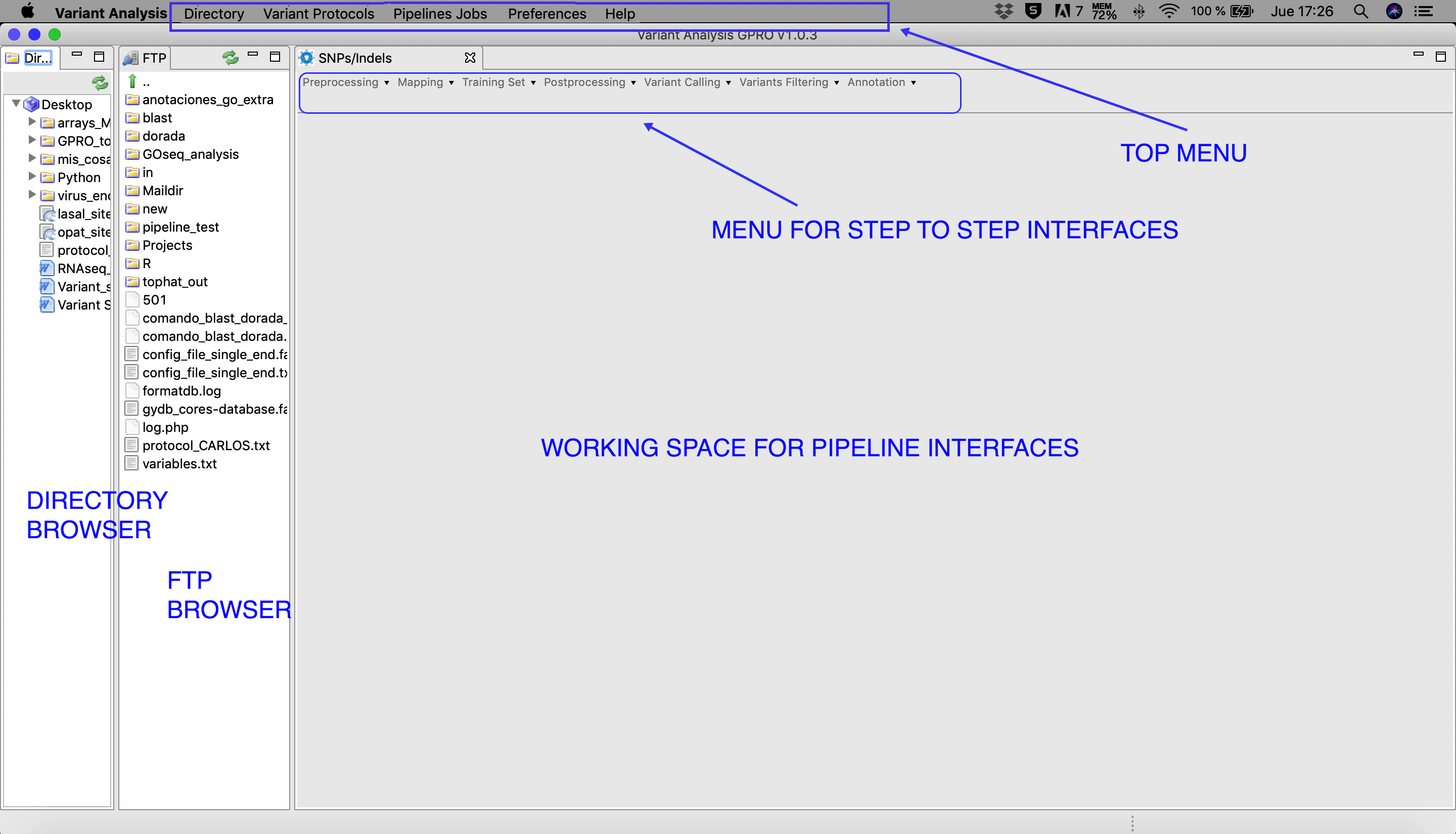Collapse the Desktop tree node

[x=16, y=104]
